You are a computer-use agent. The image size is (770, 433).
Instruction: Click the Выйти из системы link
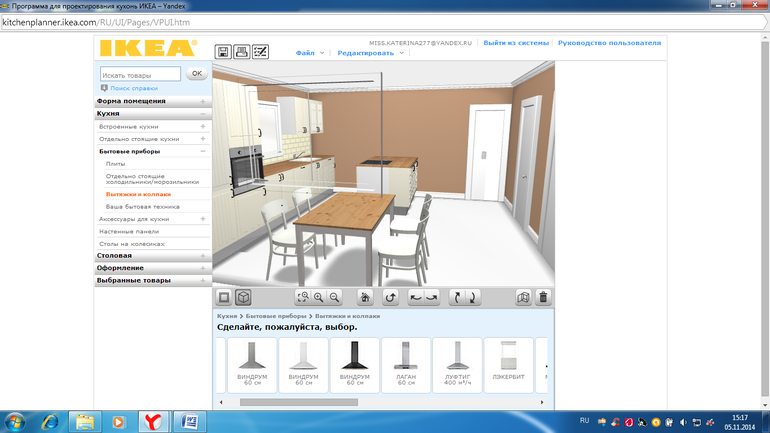click(x=516, y=43)
